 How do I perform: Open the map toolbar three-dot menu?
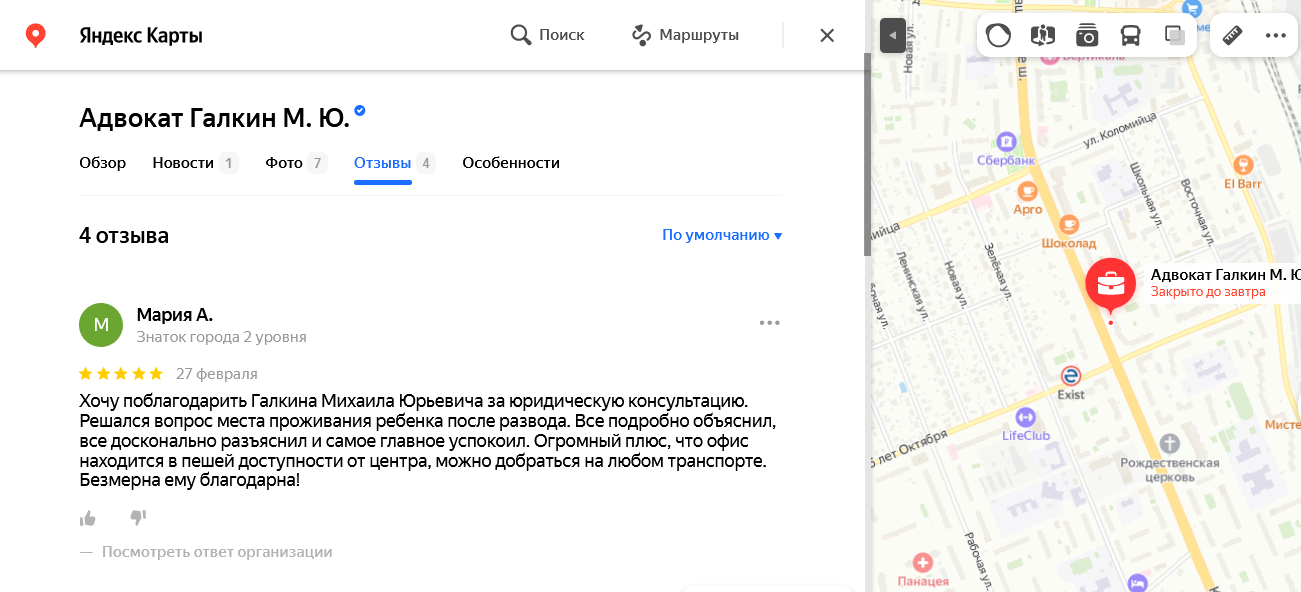(x=1275, y=36)
